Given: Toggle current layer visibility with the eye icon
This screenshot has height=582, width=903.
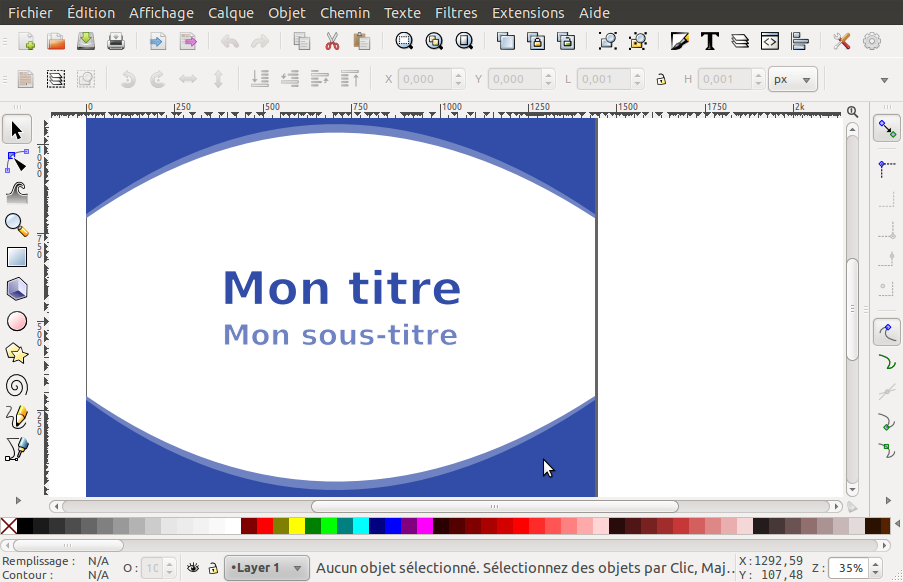Looking at the screenshot, I should coord(191,567).
